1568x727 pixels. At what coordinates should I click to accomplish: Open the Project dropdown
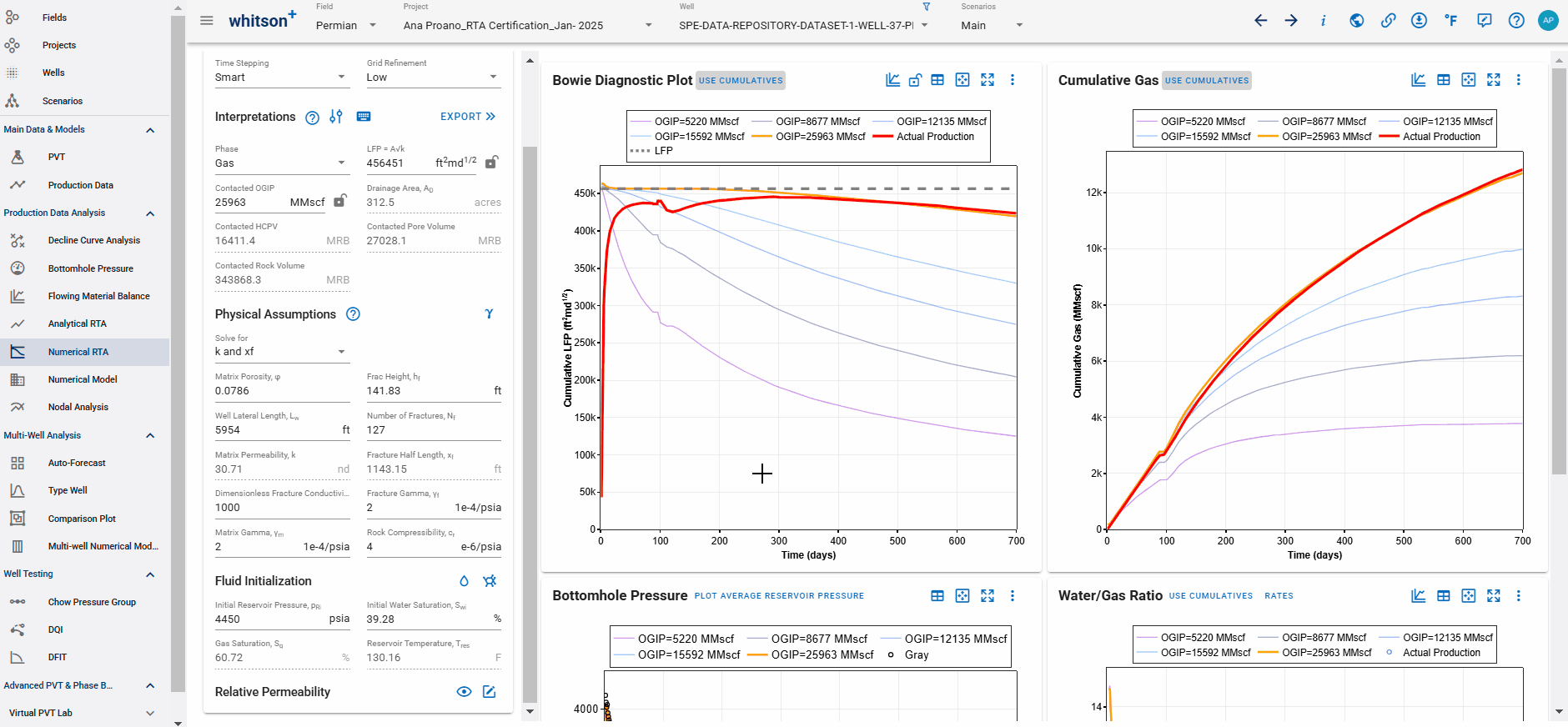(528, 25)
